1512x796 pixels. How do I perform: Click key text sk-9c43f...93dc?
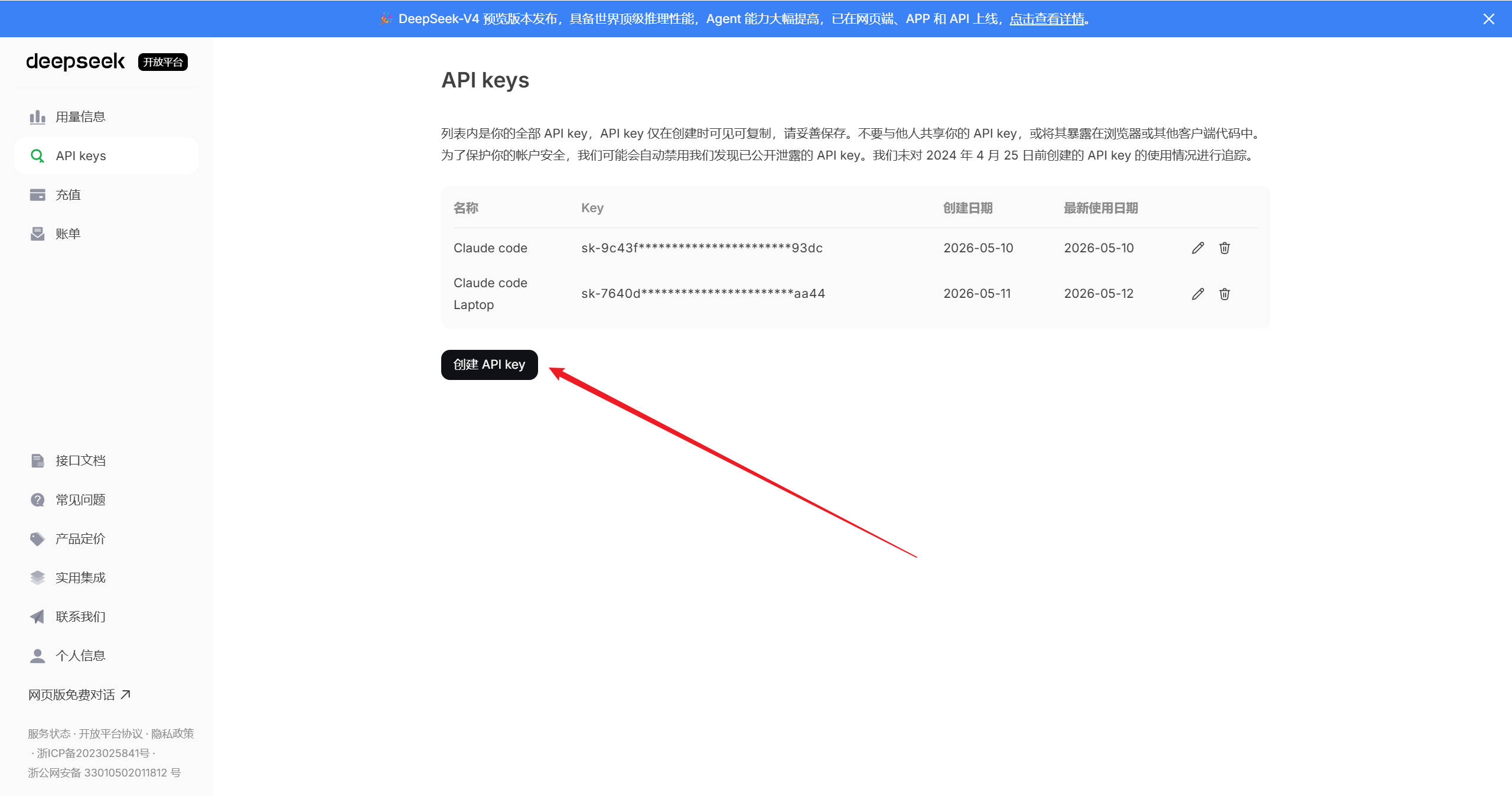702,248
